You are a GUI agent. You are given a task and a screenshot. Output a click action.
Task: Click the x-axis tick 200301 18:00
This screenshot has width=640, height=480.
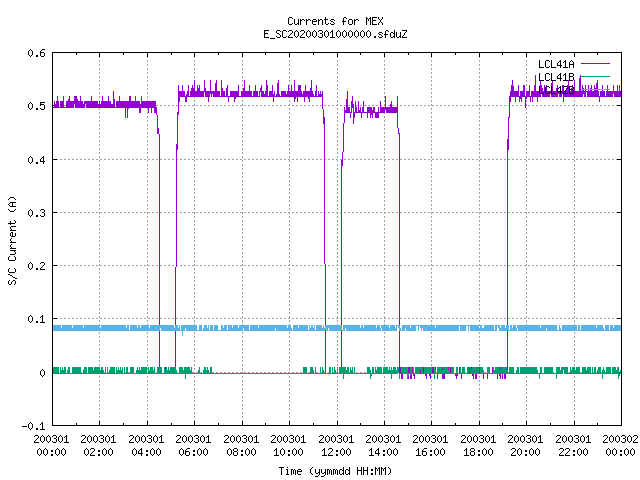click(x=478, y=446)
